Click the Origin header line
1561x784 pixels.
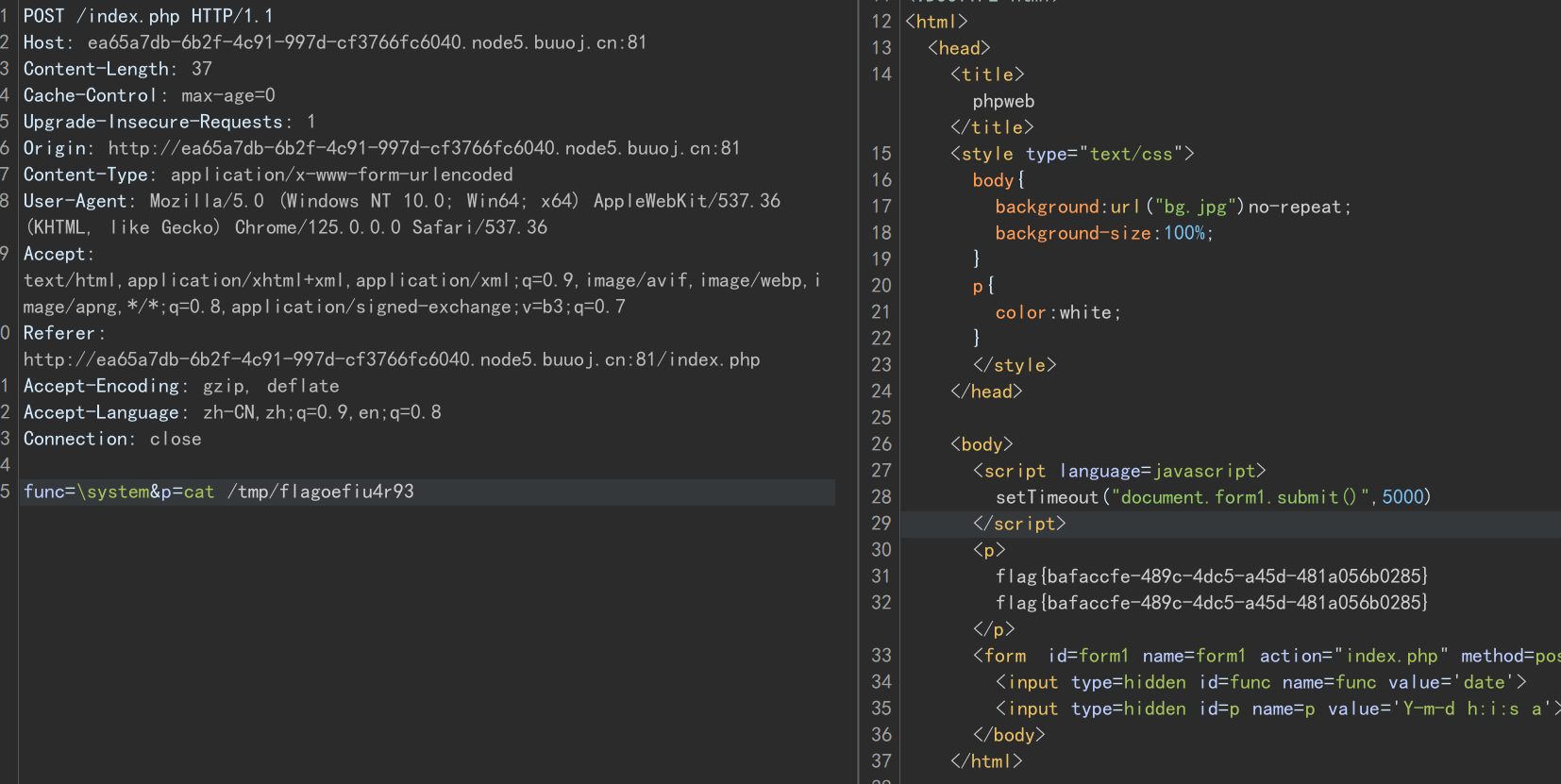(382, 148)
